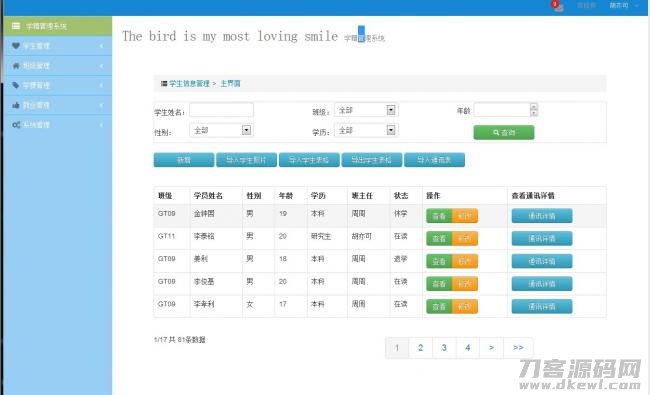Click the 导出学生表格 button
Screen dimensions: 650x395
tap(371, 160)
